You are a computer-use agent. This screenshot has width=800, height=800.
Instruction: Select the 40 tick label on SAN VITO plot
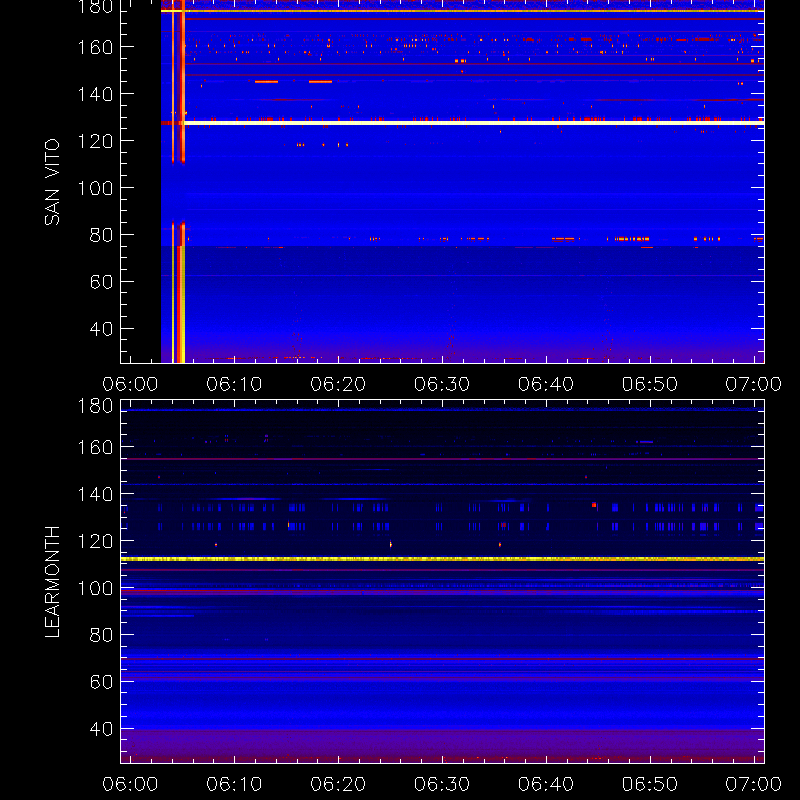pyautogui.click(x=101, y=329)
